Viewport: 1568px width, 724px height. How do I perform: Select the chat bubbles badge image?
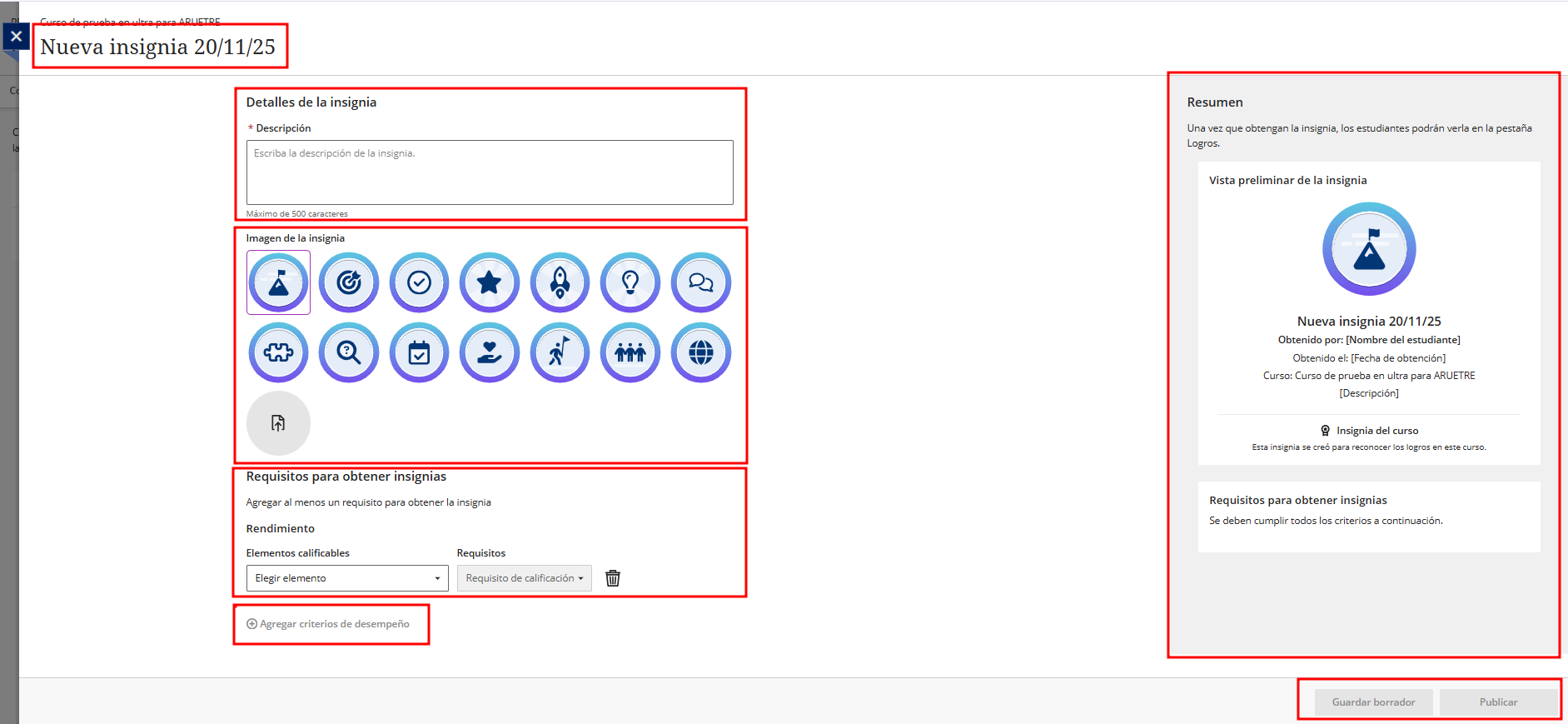[x=700, y=283]
